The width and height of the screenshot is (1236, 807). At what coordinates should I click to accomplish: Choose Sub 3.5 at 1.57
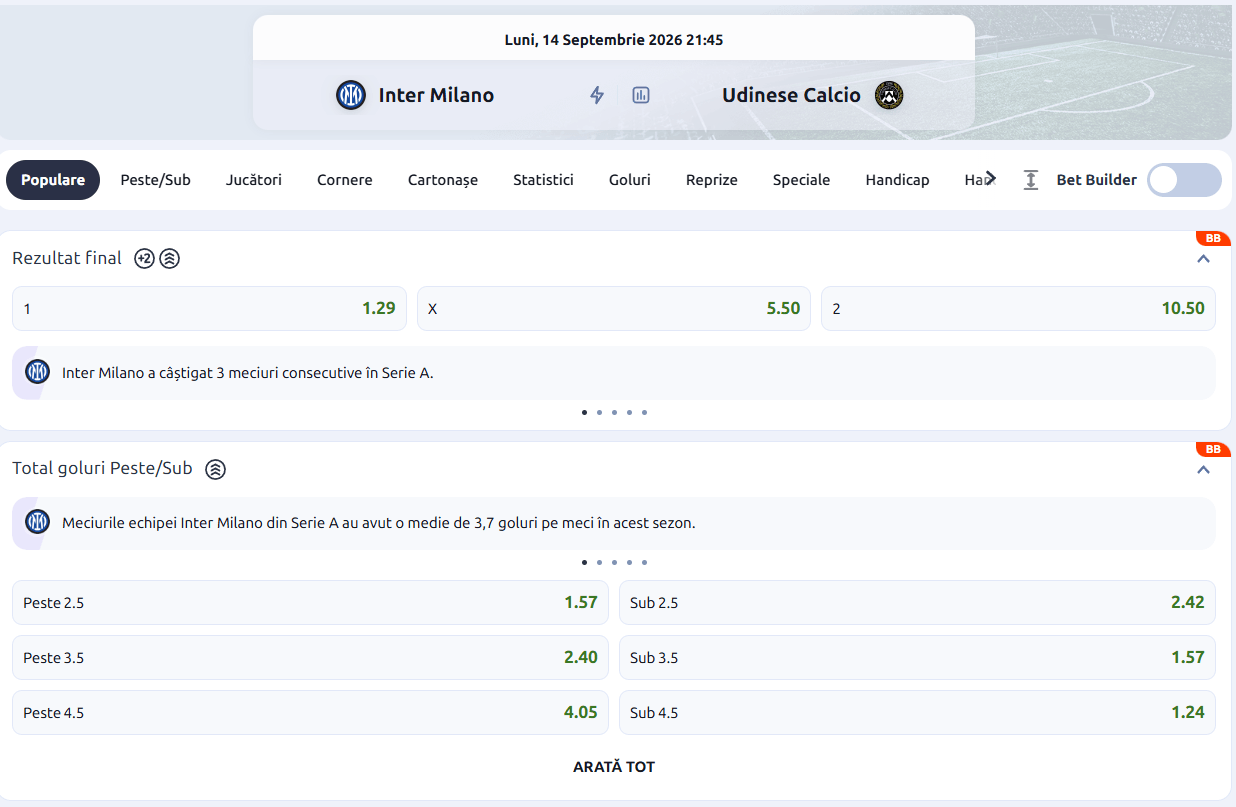click(917, 658)
